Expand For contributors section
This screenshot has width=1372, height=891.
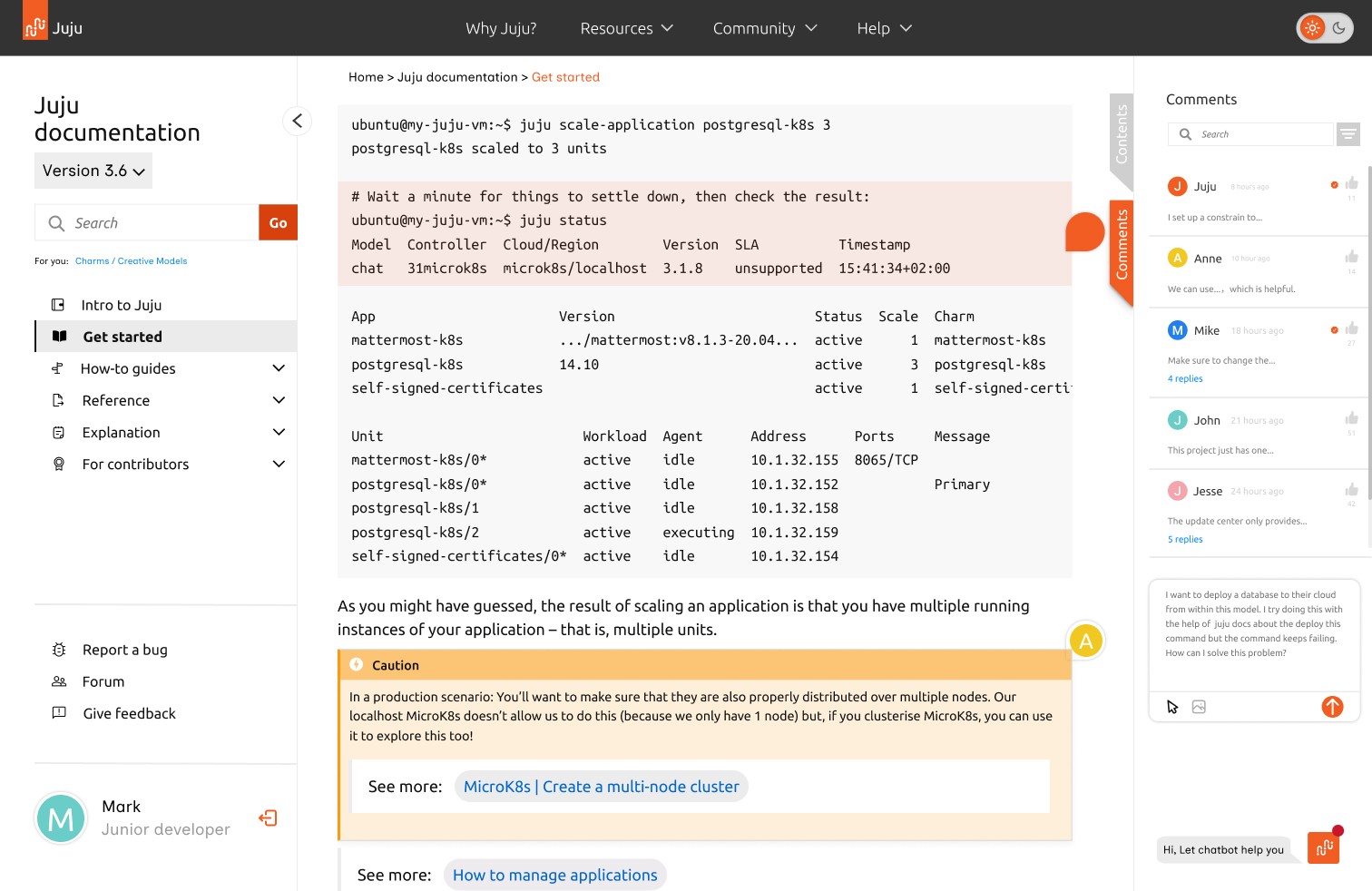coord(279,464)
